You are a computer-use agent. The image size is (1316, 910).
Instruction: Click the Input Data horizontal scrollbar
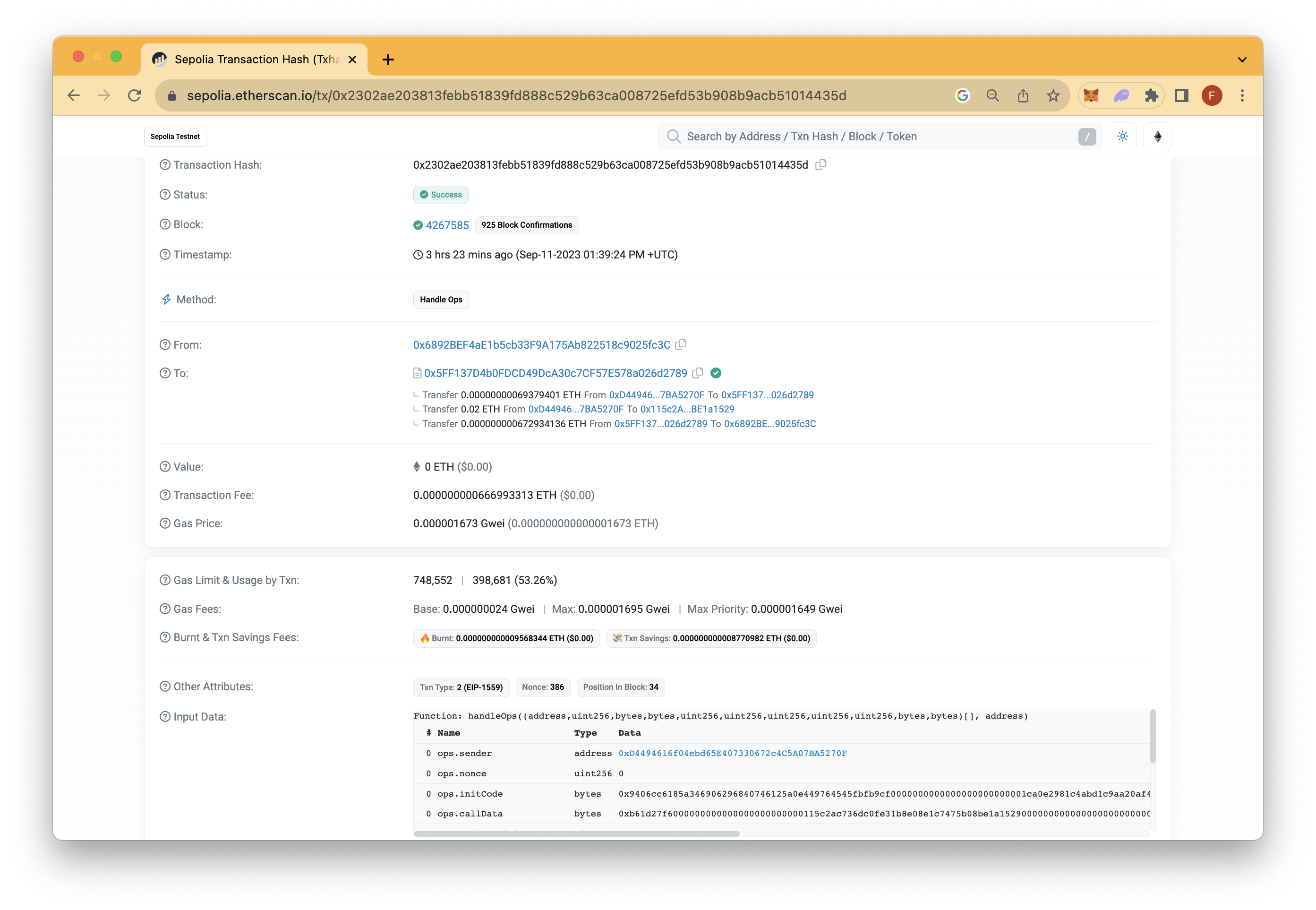pos(576,833)
